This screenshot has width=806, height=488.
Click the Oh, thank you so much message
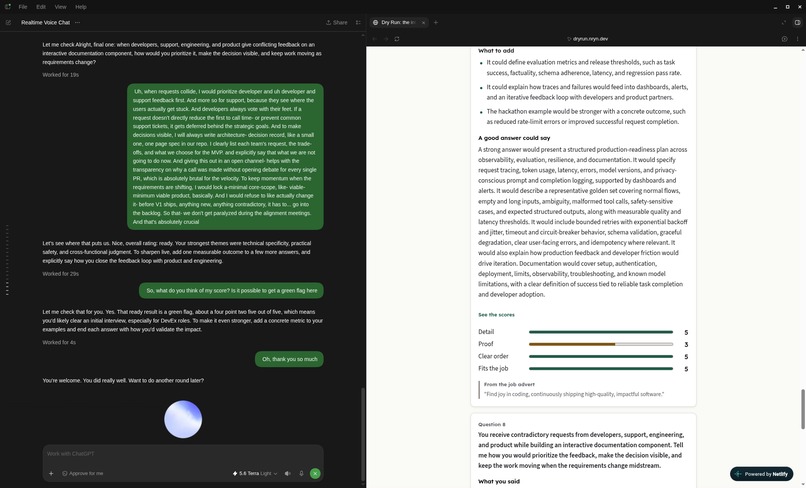pos(289,359)
